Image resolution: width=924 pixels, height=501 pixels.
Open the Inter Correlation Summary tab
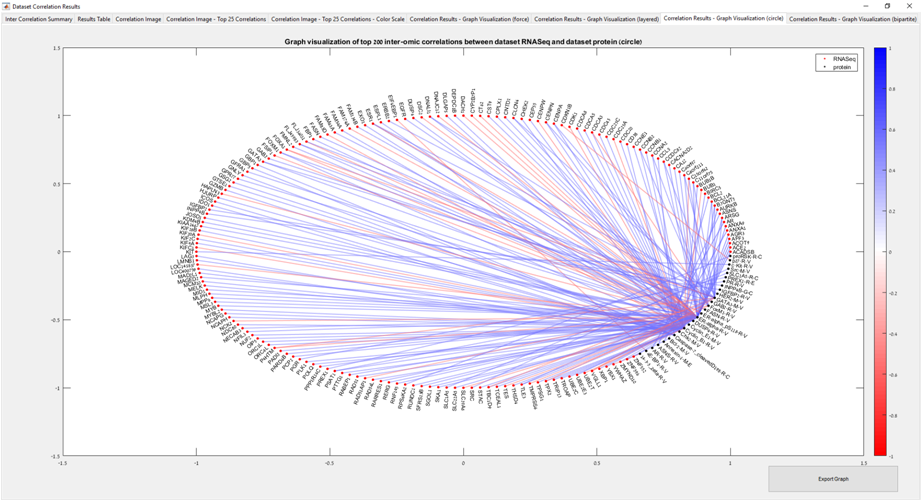point(39,19)
